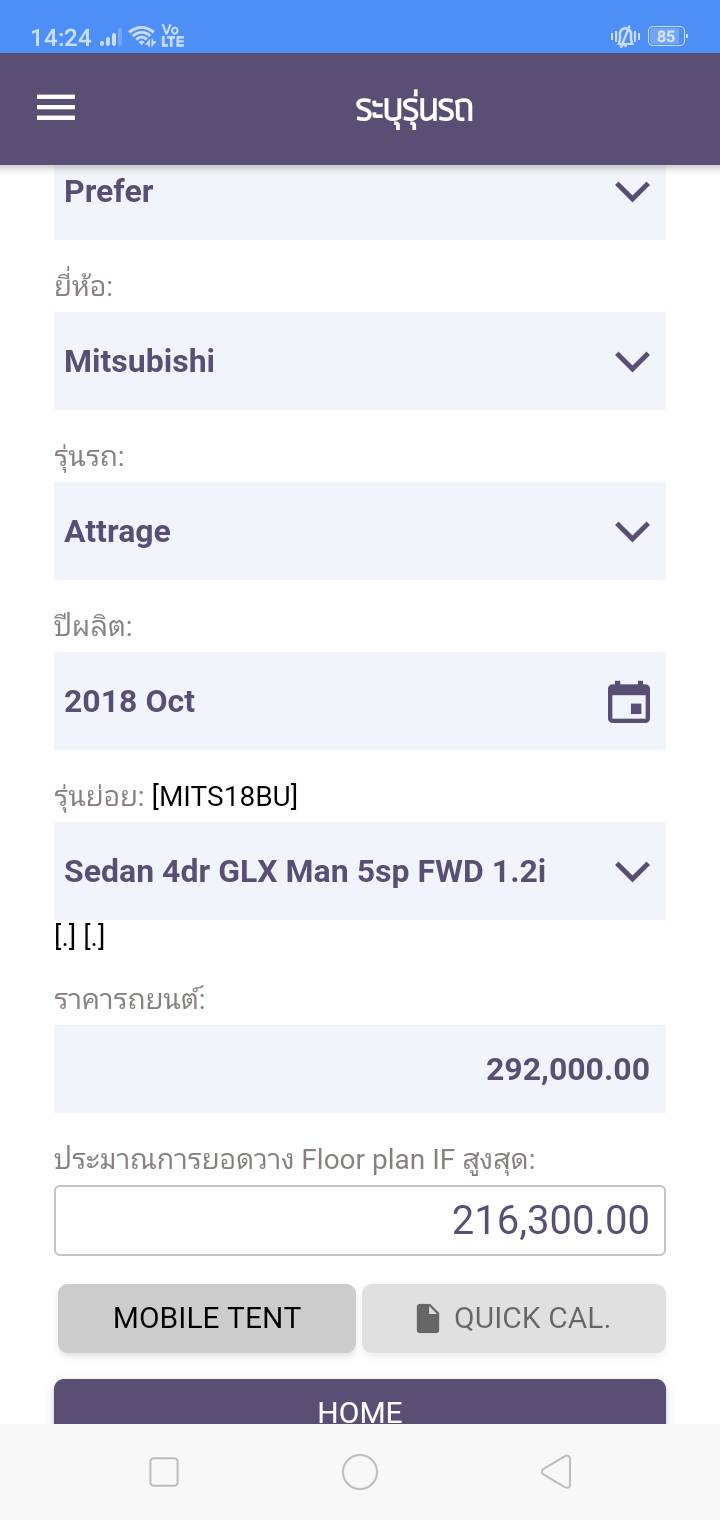Open the Mitsubishi brand dropdown

point(359,361)
